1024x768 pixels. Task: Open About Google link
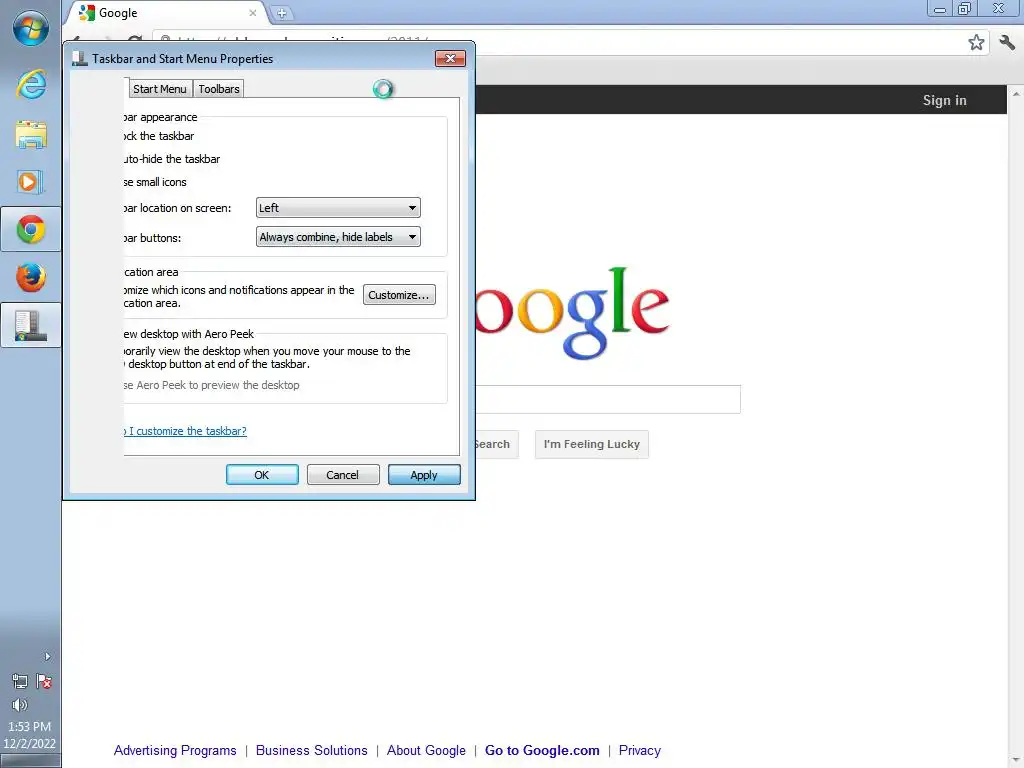pyautogui.click(x=426, y=750)
